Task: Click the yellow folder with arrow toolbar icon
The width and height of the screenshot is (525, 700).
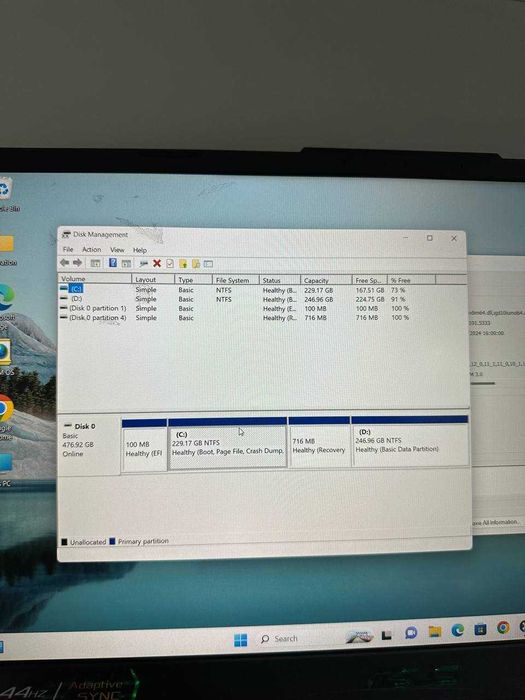Action: tap(183, 263)
